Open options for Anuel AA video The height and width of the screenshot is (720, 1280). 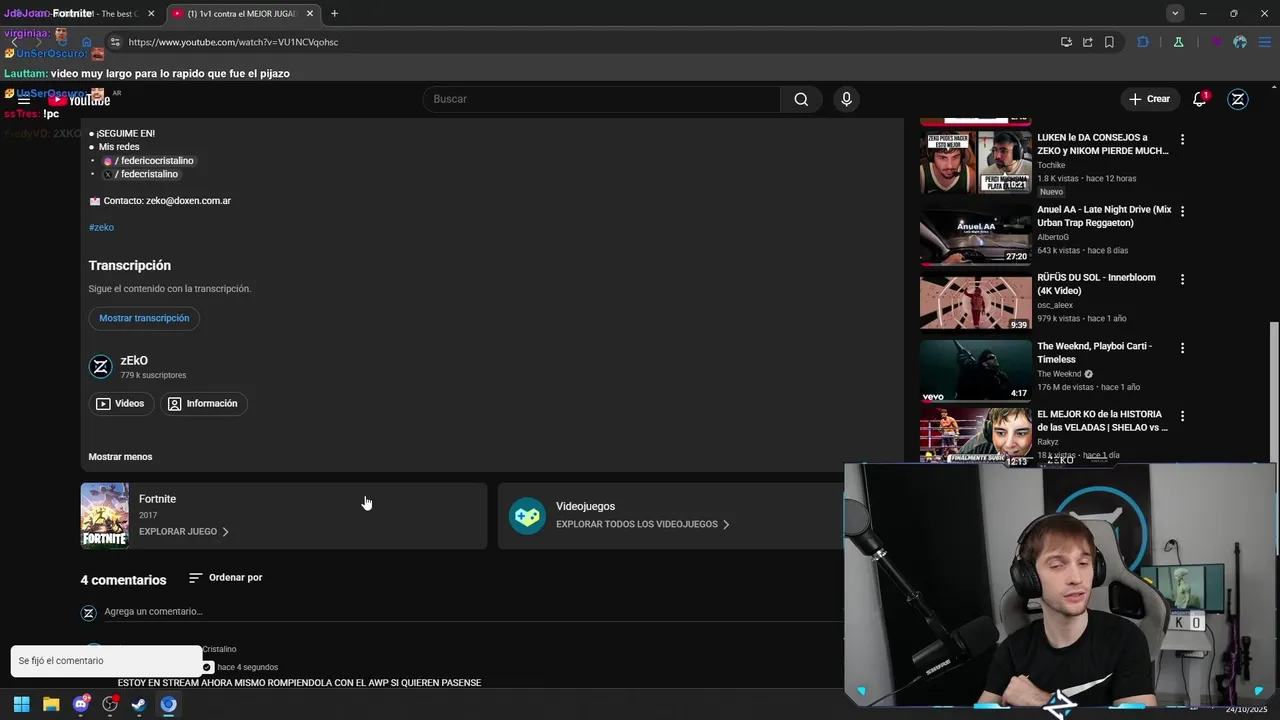pyautogui.click(x=1182, y=212)
